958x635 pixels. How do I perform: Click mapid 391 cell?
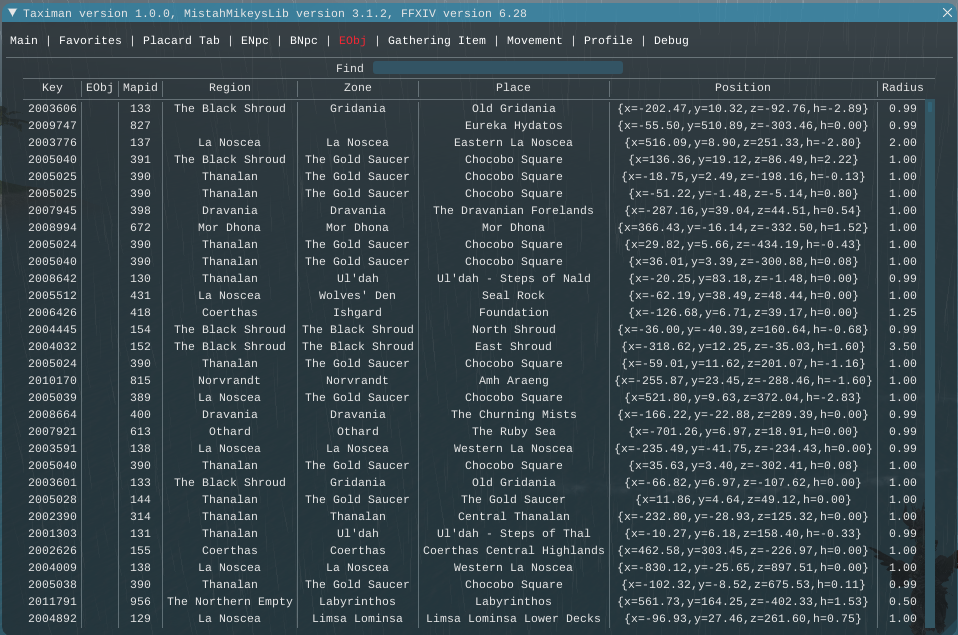[140, 160]
